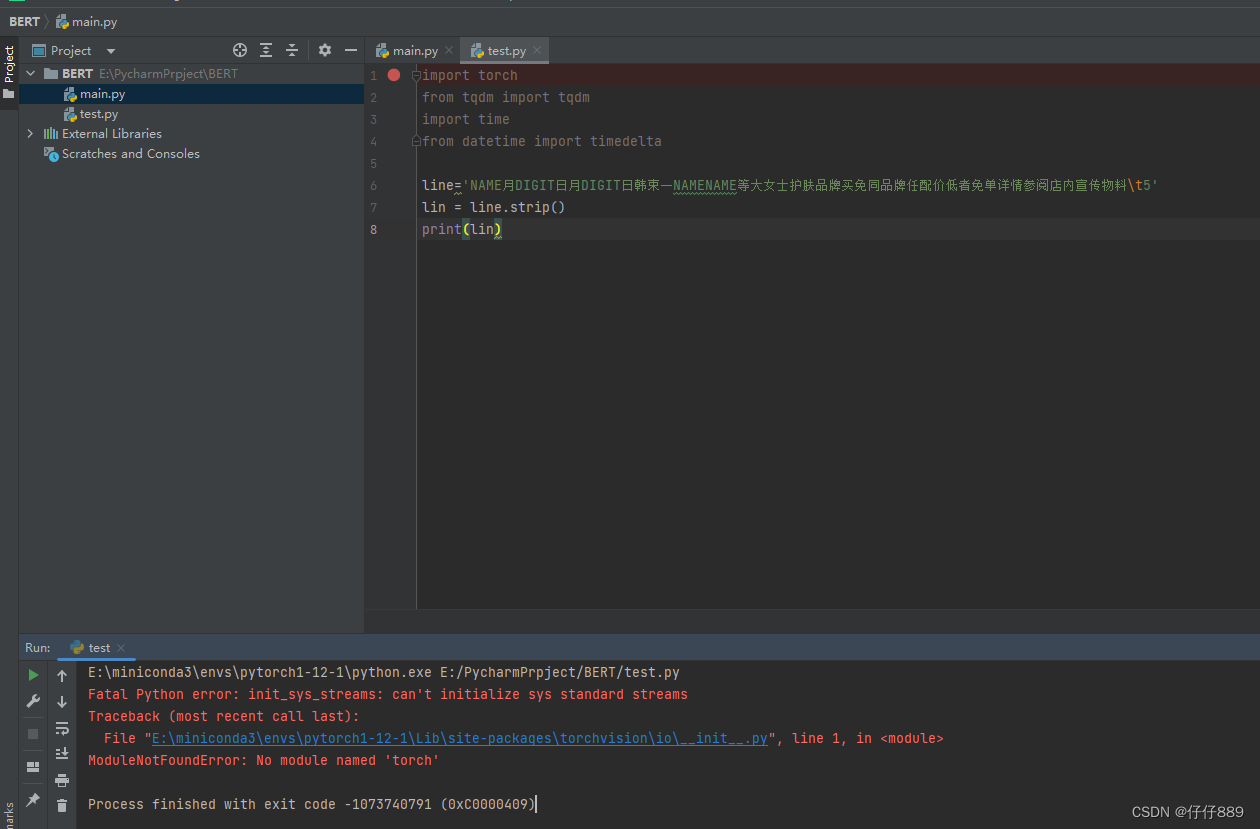The image size is (1260, 829).
Task: Expand all in Project tree
Action: 266,50
